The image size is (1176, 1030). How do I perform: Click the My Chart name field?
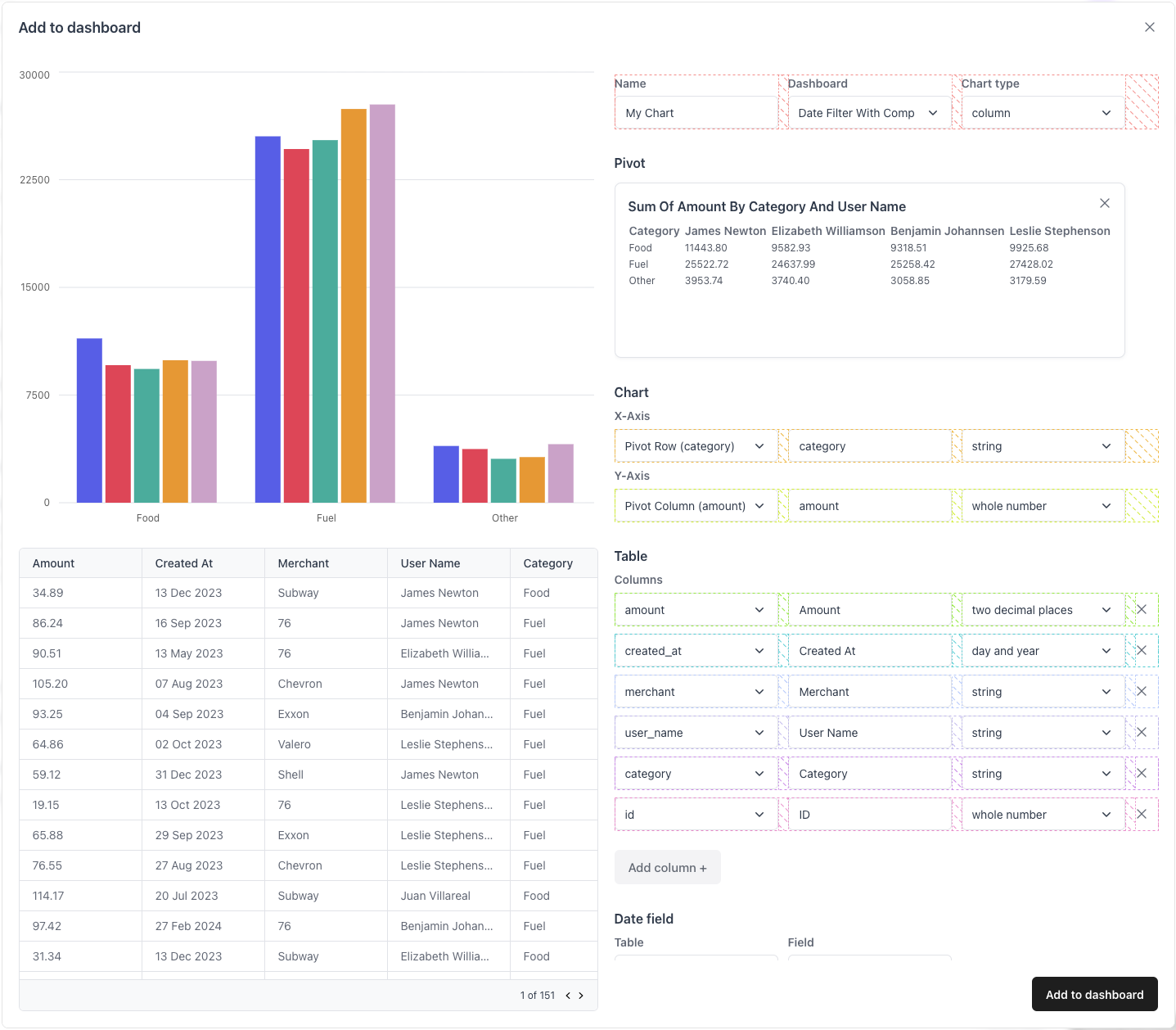tap(696, 113)
